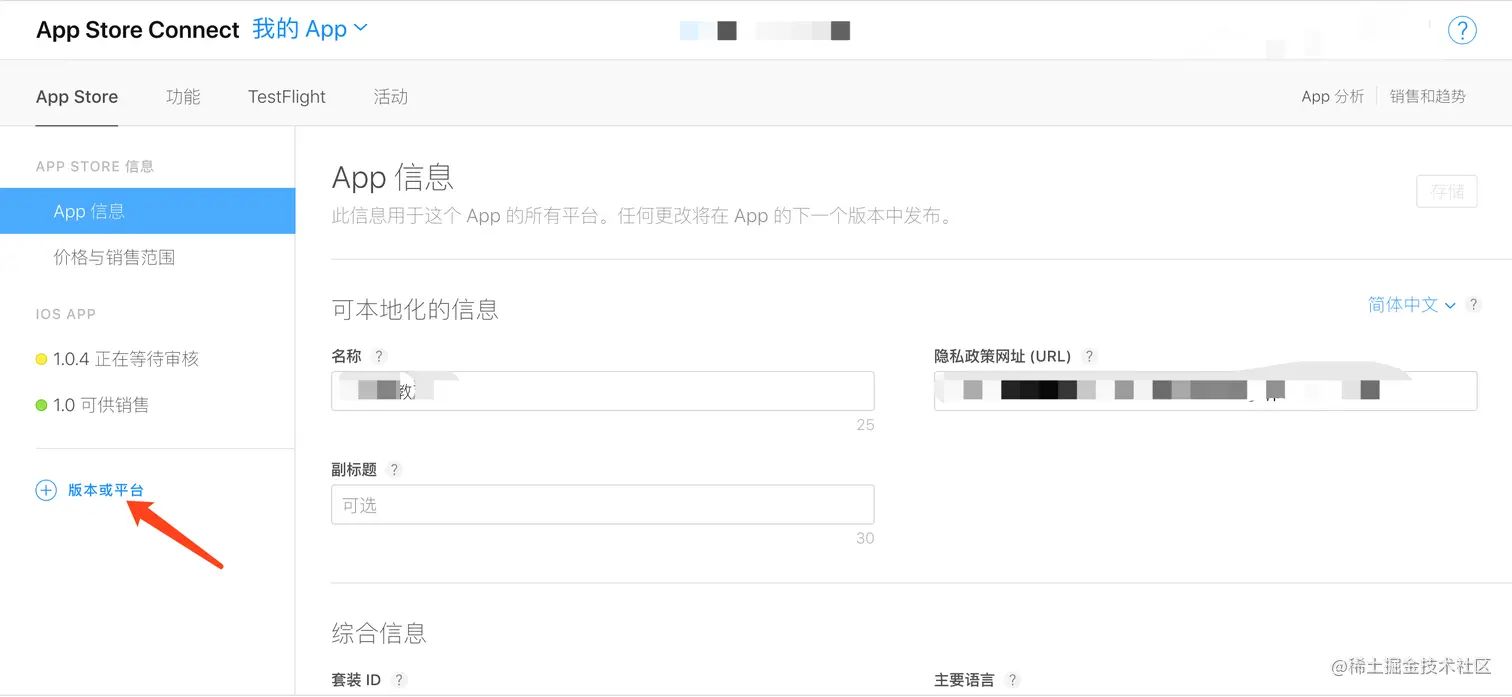This screenshot has height=697, width=1512.
Task: Open version 1.0.4 正在等待审核
Action: [126, 359]
